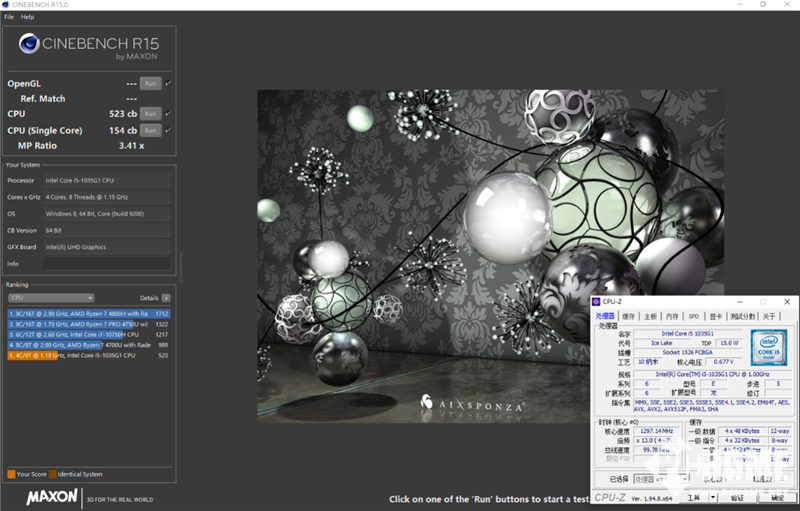Toggle the CPU test checkmark
The width and height of the screenshot is (800, 511).
tap(168, 113)
